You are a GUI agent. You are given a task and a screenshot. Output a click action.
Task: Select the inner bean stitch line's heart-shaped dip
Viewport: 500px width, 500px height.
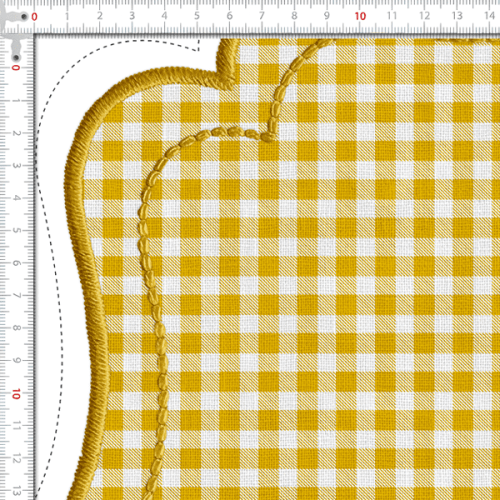pos(267,135)
